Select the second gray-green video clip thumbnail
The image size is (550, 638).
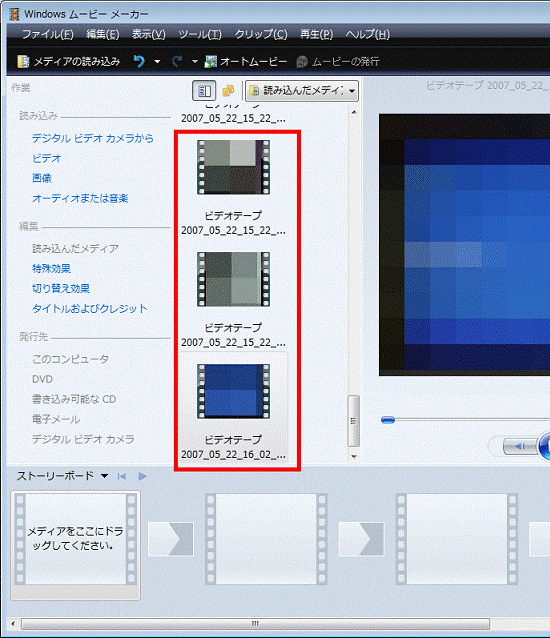click(233, 279)
